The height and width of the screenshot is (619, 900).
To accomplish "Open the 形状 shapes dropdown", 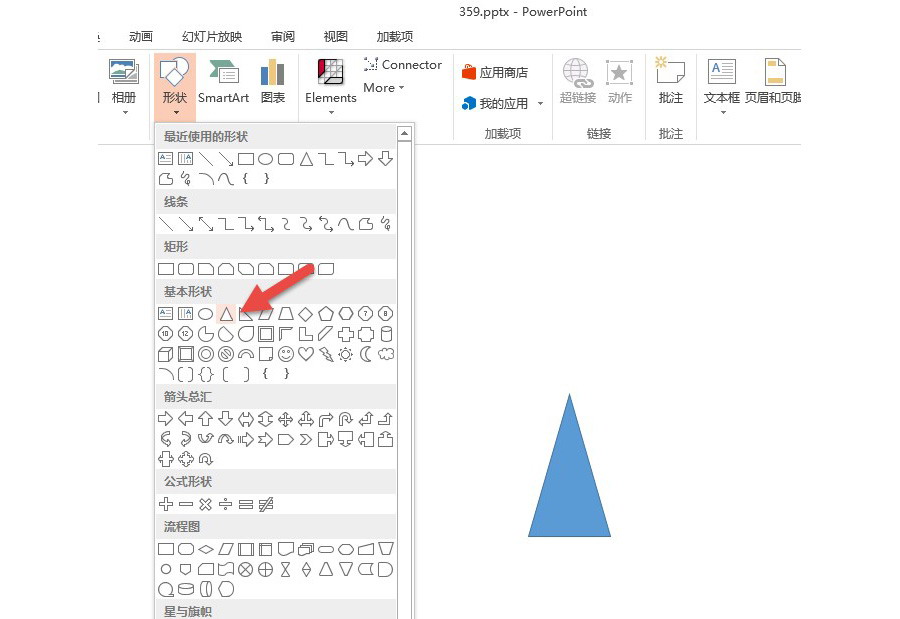I will [174, 85].
